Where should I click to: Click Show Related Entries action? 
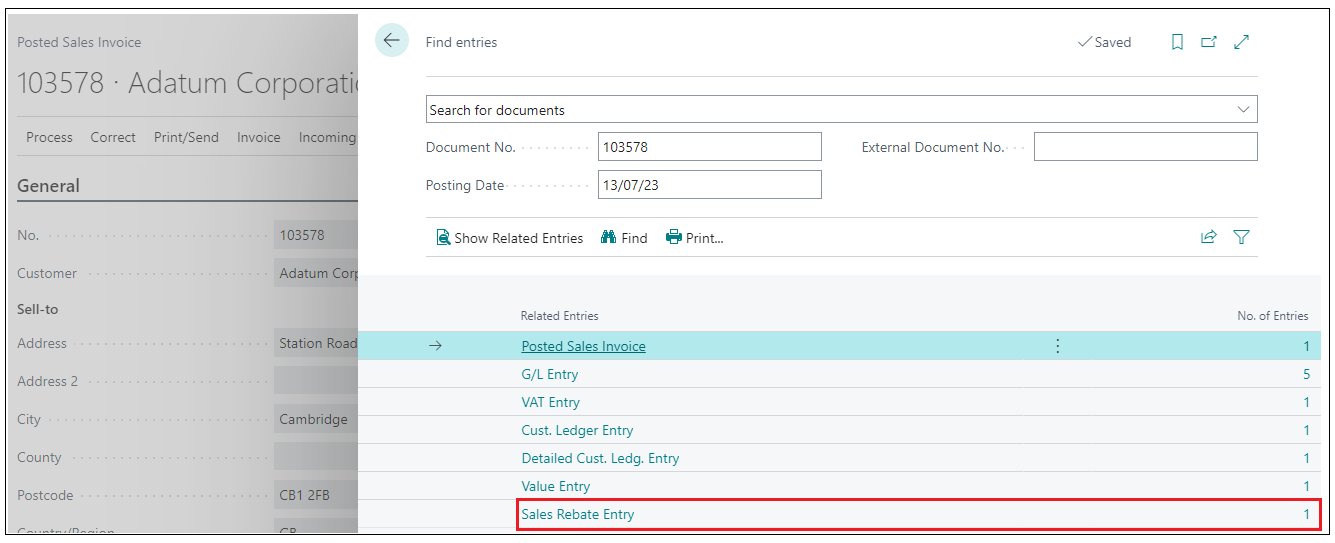coord(509,238)
